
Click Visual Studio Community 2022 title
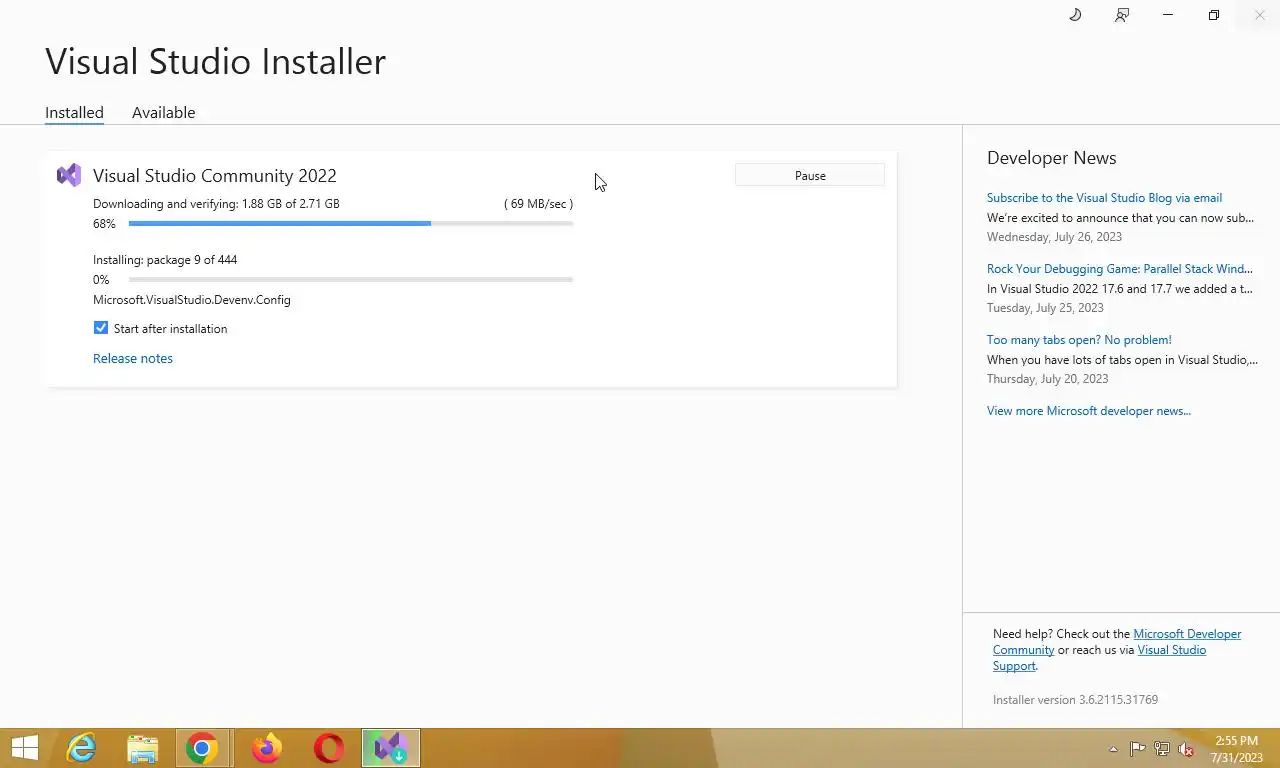point(215,176)
